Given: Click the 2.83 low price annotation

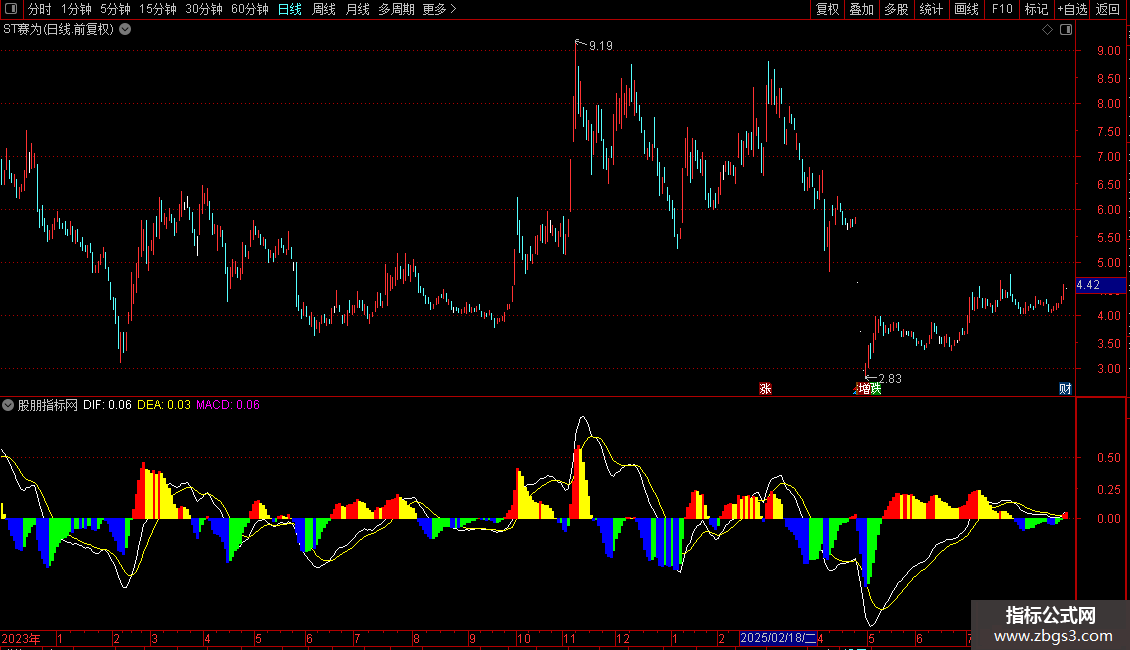Looking at the screenshot, I should coord(890,379).
